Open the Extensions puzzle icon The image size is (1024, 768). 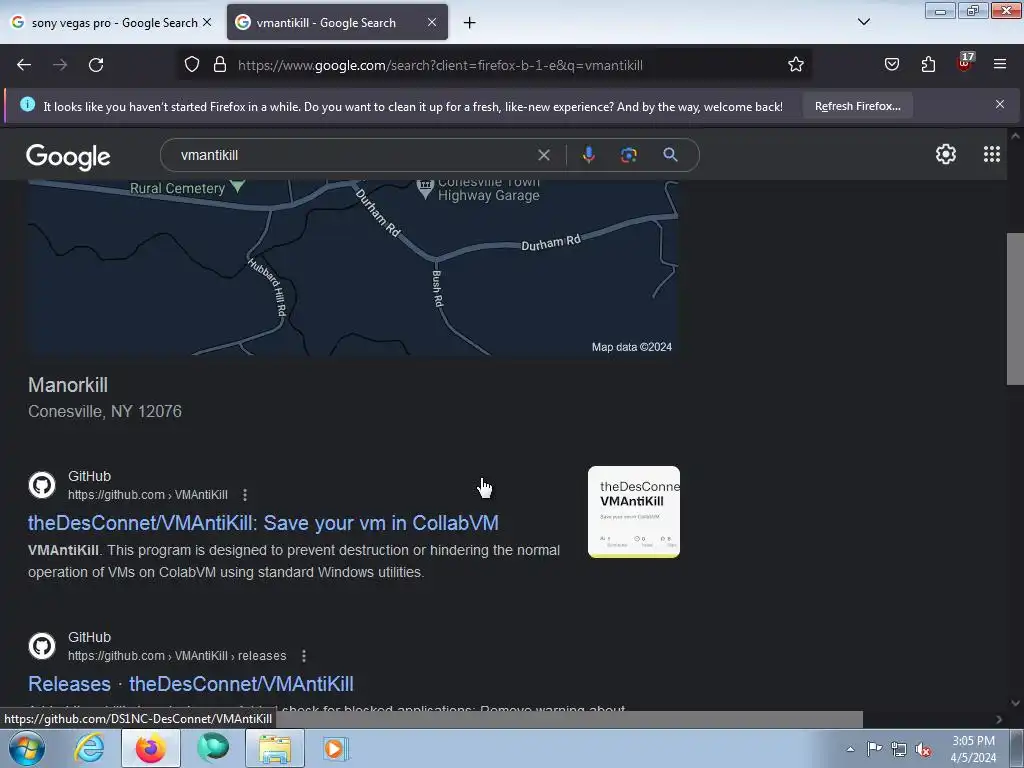[928, 65]
